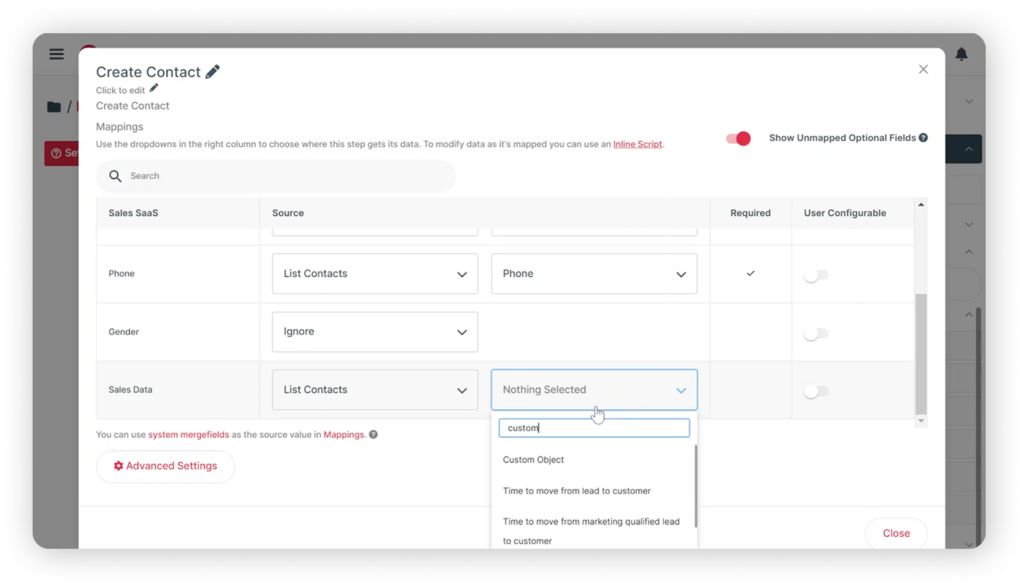The width and height of the screenshot is (1024, 587).
Task: Enable User Configurable for Phone row
Action: tap(816, 276)
